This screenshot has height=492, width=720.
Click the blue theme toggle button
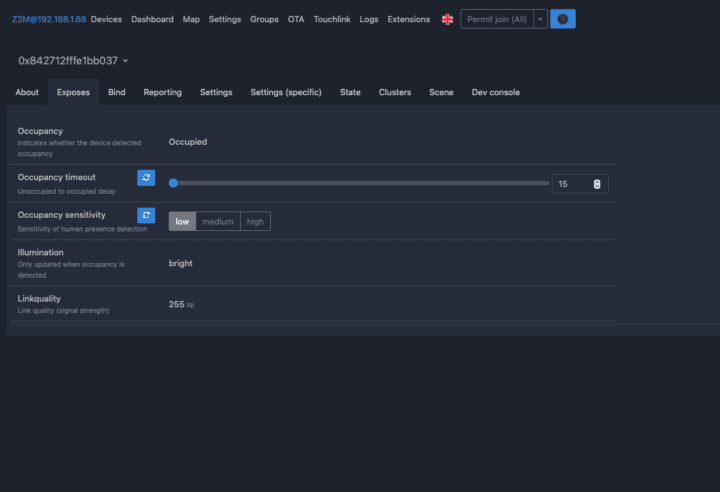[x=563, y=19]
